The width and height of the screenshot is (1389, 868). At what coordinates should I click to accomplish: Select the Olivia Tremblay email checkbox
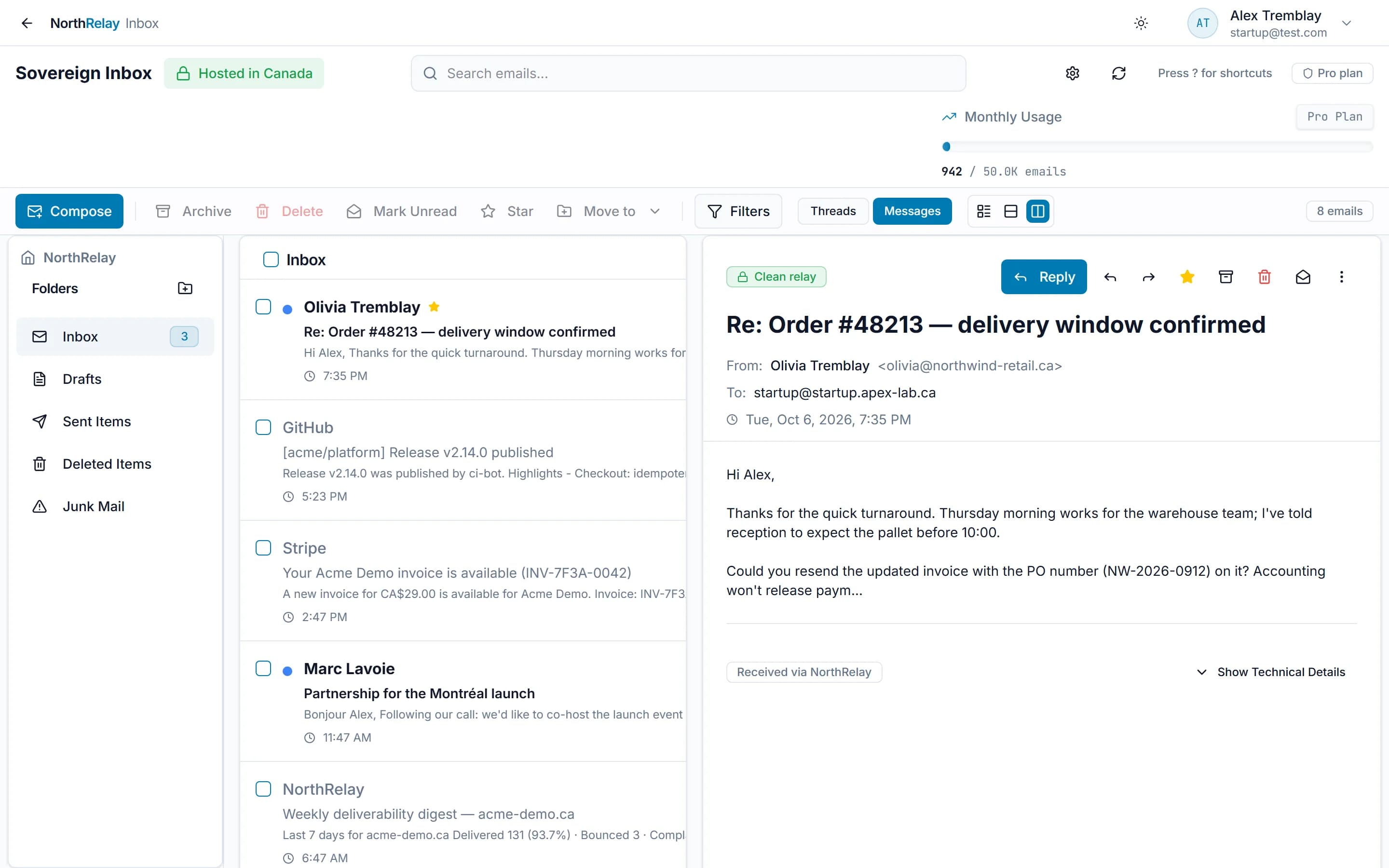(x=263, y=307)
